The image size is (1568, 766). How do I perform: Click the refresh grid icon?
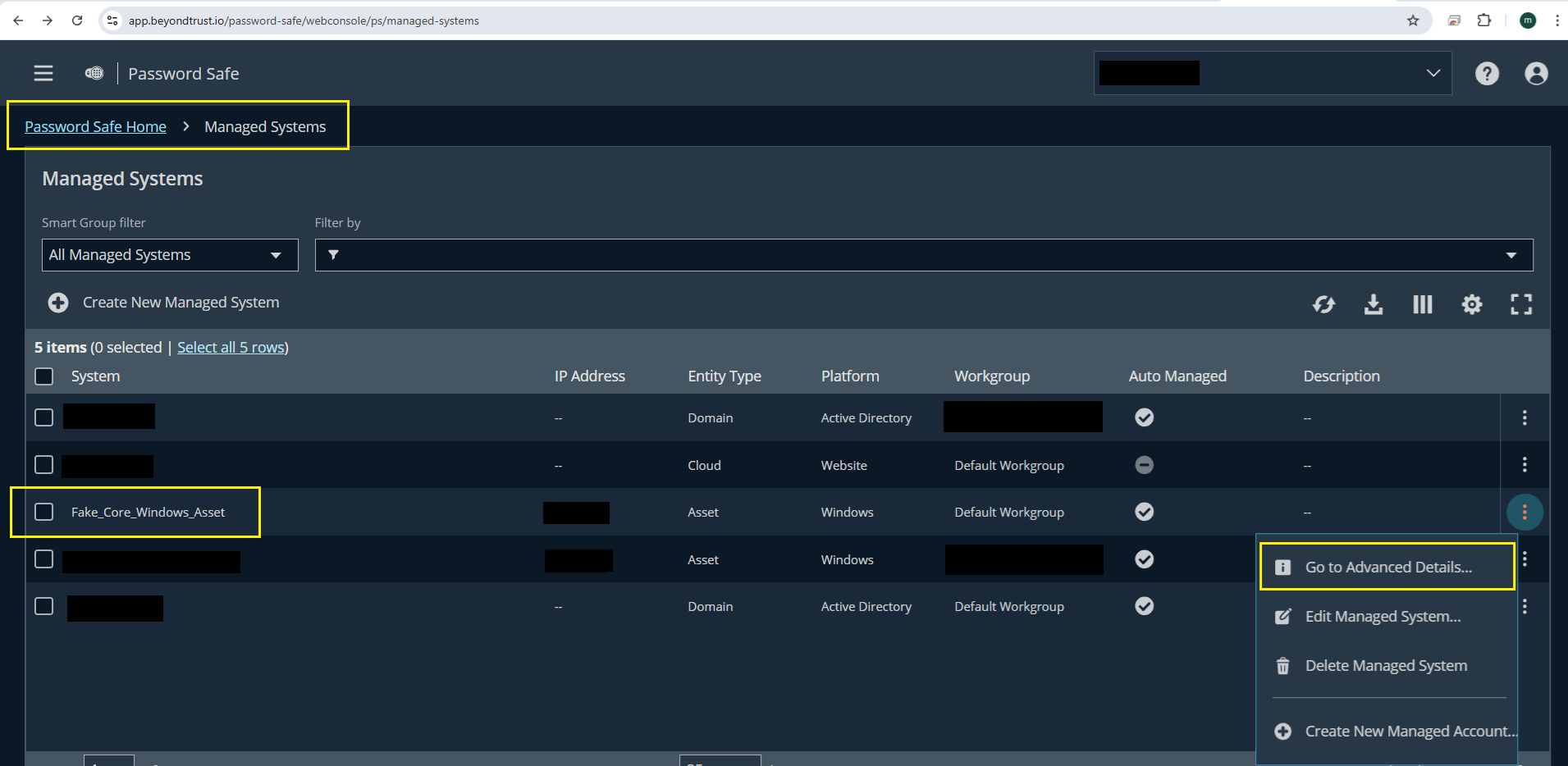pos(1323,304)
